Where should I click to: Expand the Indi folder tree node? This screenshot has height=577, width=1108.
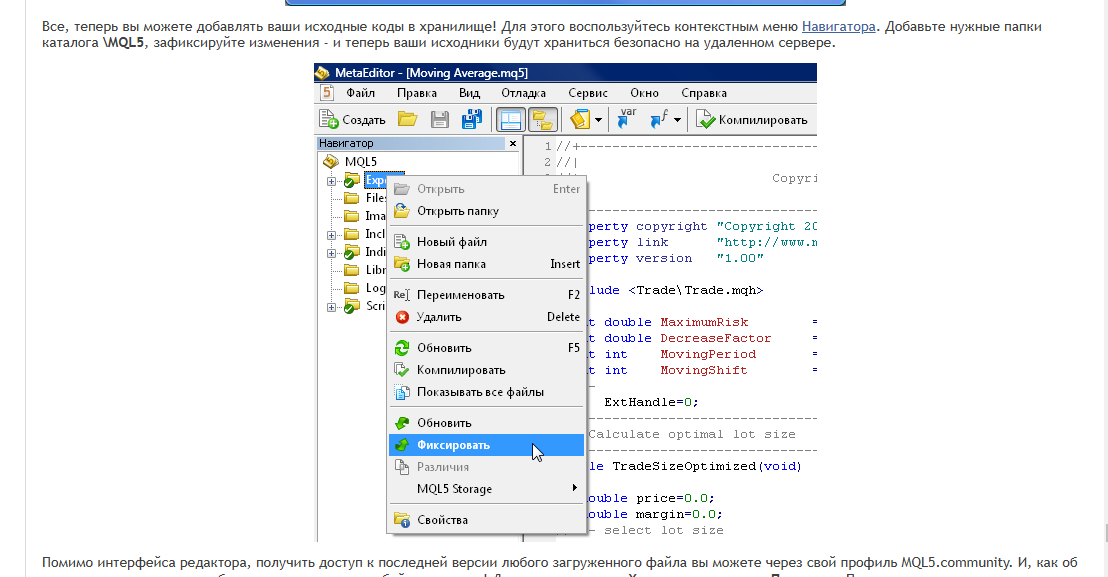[x=331, y=253]
